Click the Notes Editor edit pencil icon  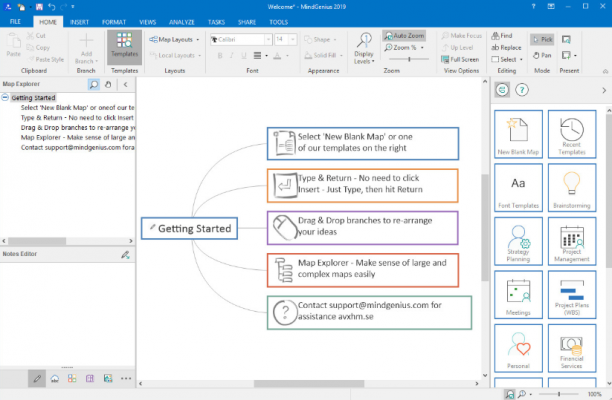(125, 255)
